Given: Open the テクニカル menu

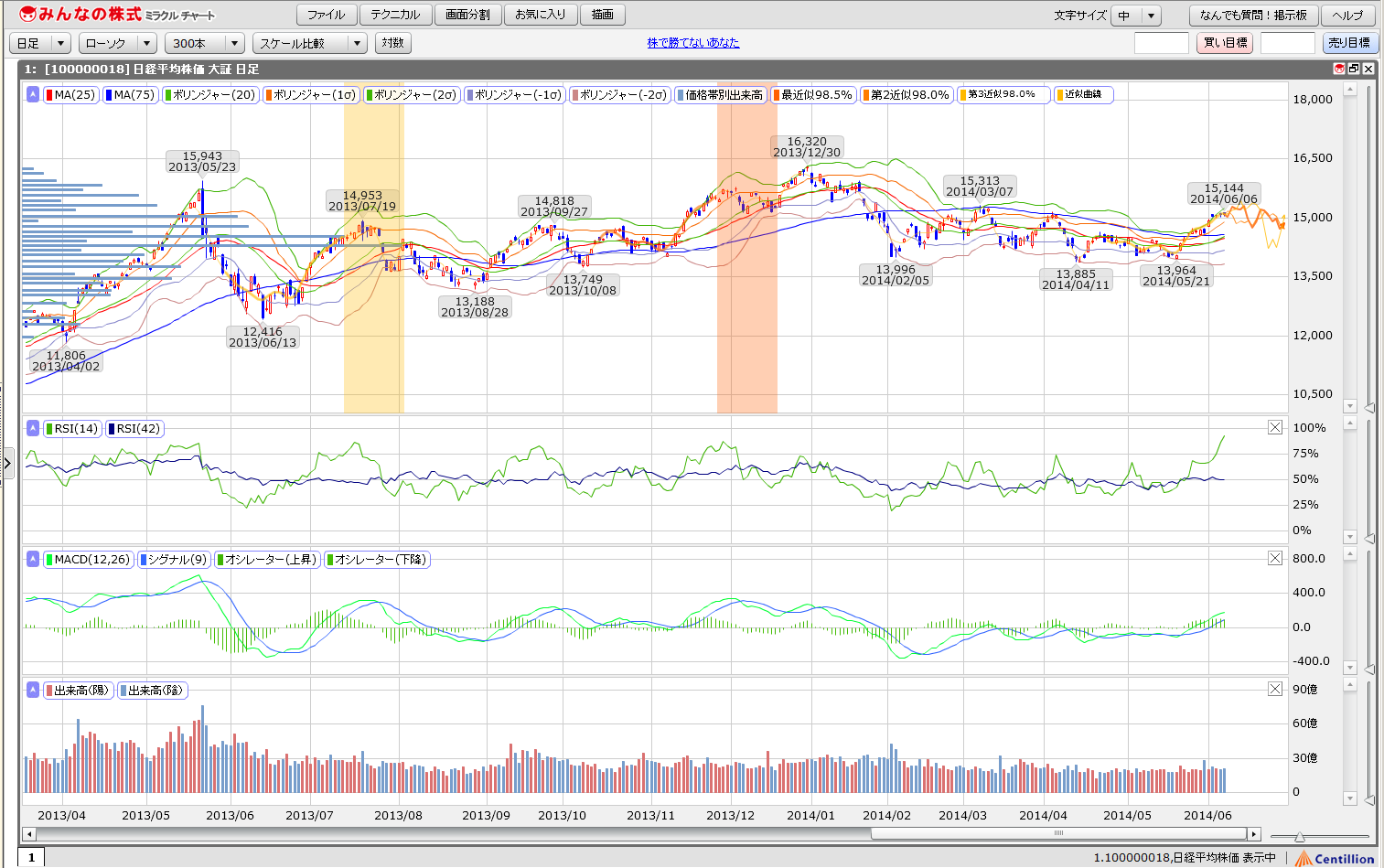Looking at the screenshot, I should click(x=395, y=15).
